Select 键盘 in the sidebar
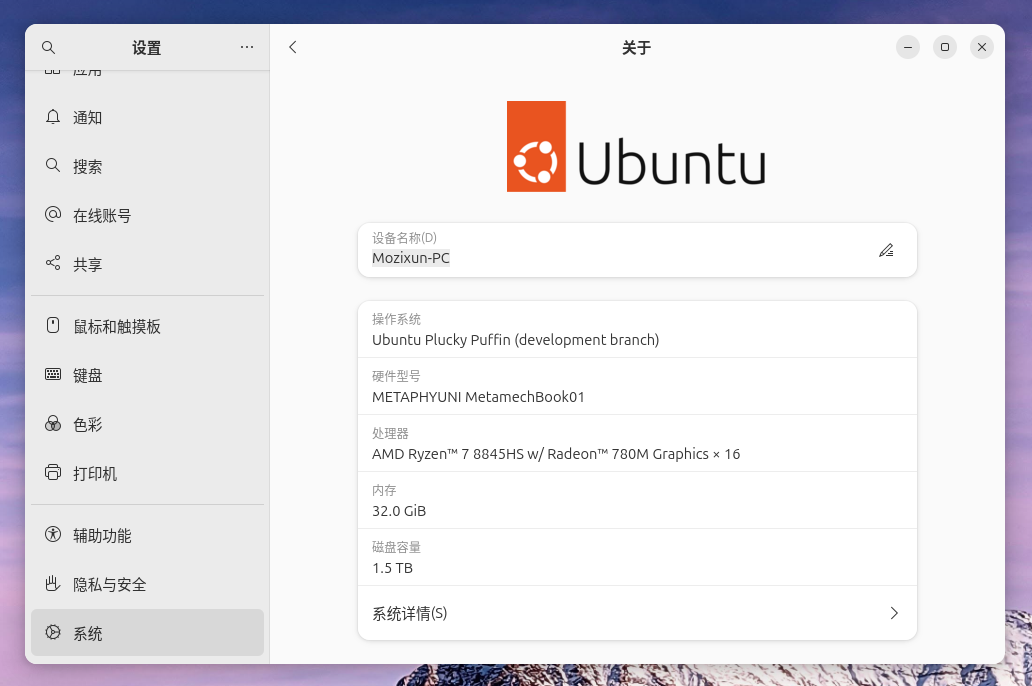The width and height of the screenshot is (1032, 686). click(147, 375)
